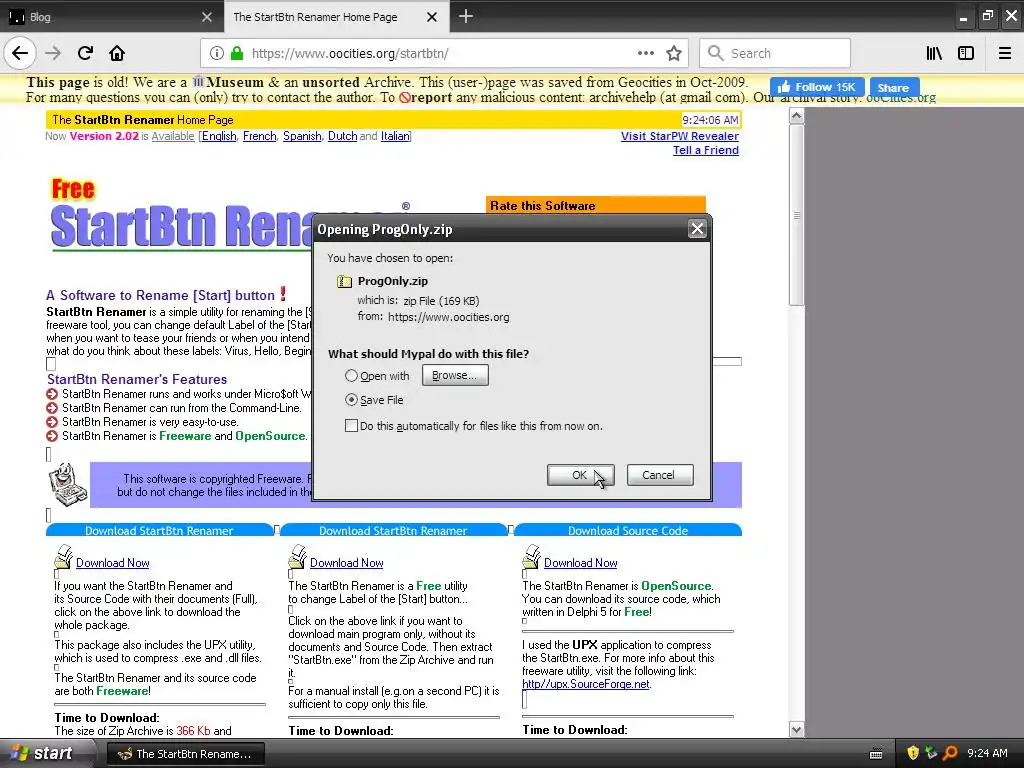1024x768 pixels.
Task: Open the Spanish version link
Action: pyautogui.click(x=302, y=136)
